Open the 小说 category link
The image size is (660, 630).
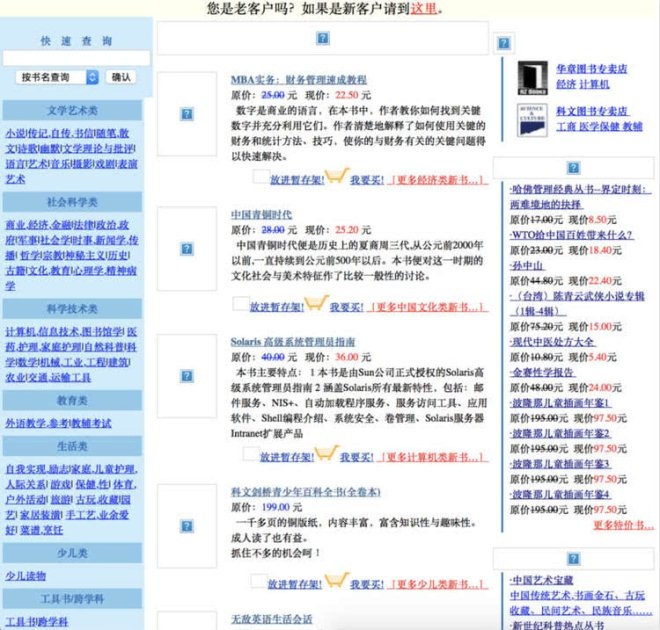[x=14, y=133]
